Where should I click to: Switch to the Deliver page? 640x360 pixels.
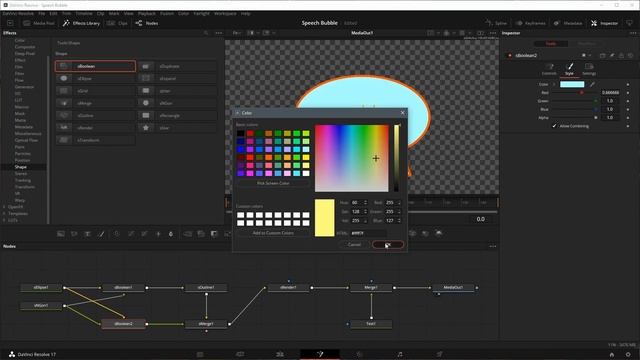439,354
